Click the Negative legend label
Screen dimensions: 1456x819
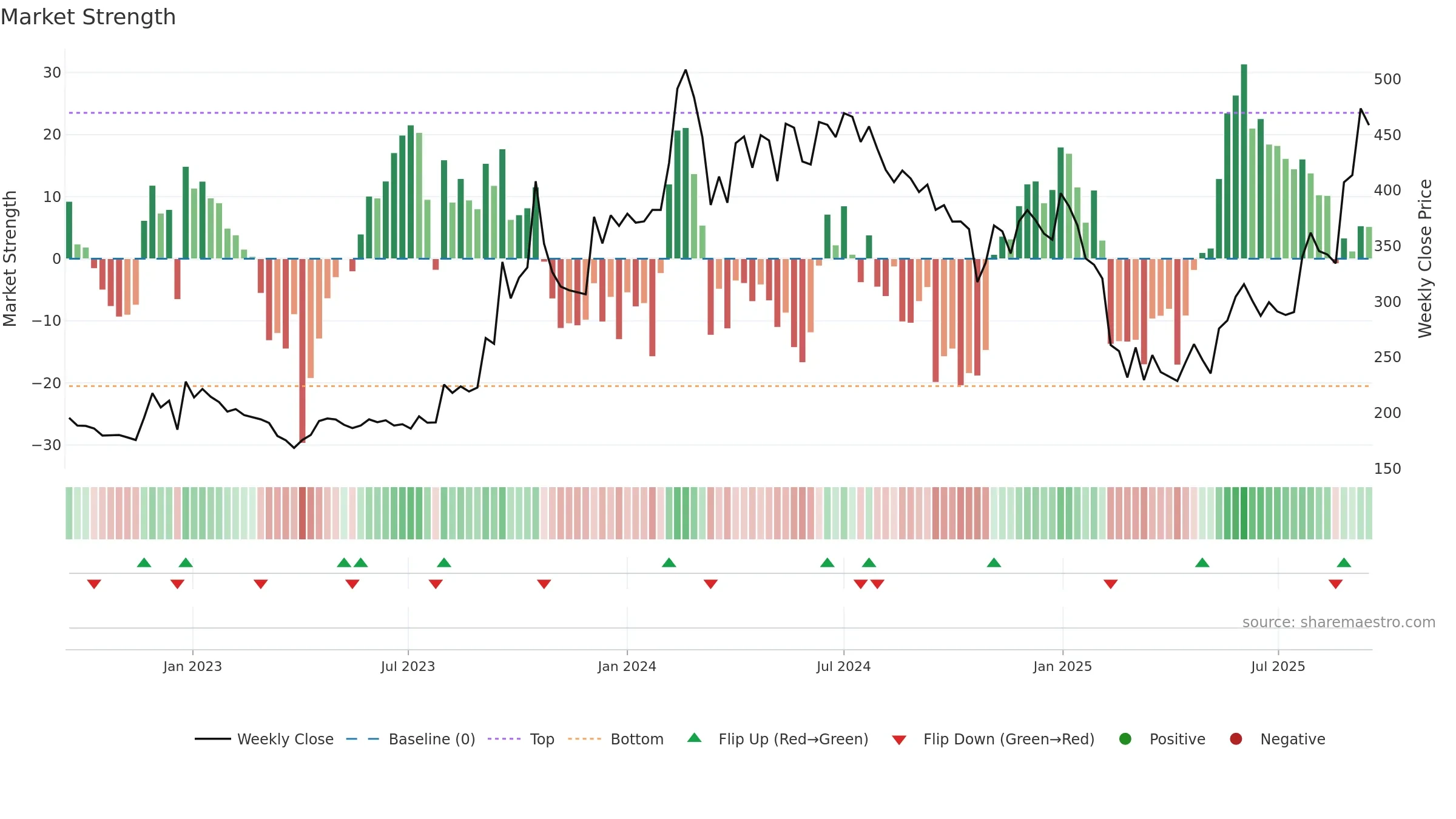[x=1293, y=739]
